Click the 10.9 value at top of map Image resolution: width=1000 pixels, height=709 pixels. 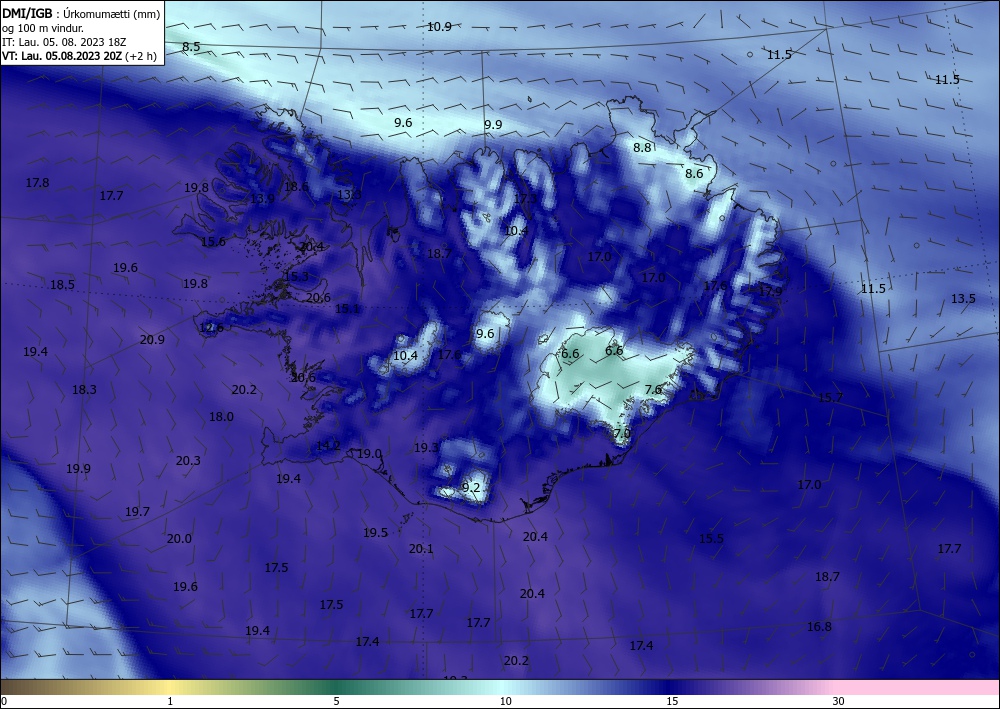pyautogui.click(x=439, y=27)
